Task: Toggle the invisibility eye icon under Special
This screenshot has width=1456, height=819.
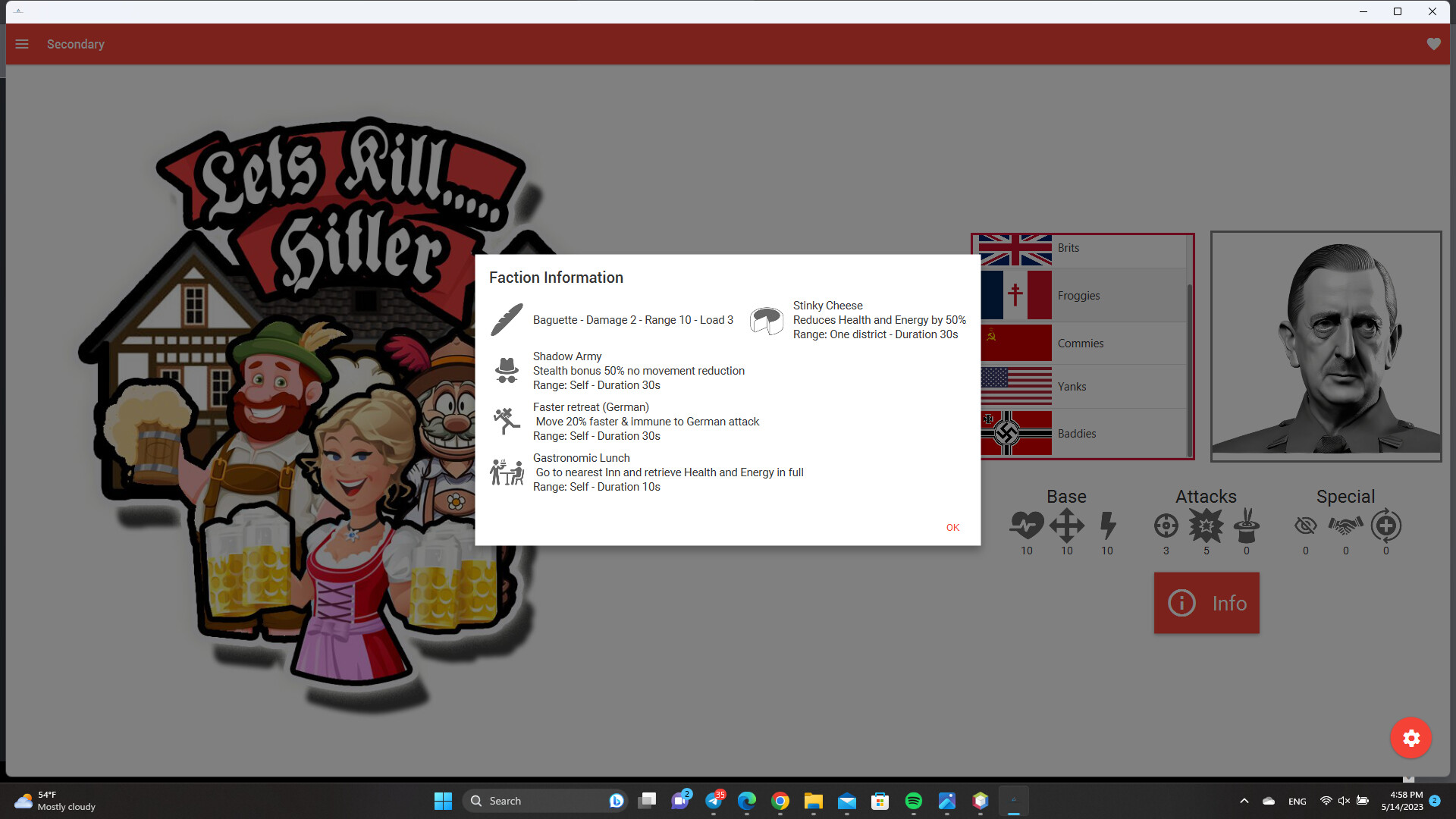Action: [x=1305, y=526]
